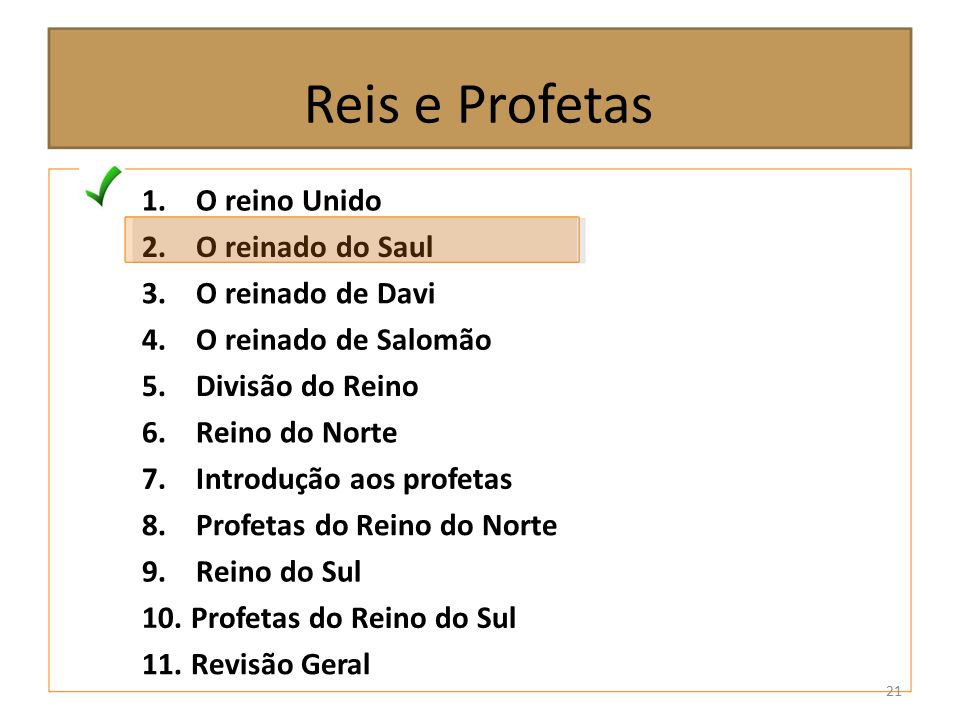The image size is (960, 720).
Task: Select the 'Reis e Profetas' title banner
Action: (479, 88)
